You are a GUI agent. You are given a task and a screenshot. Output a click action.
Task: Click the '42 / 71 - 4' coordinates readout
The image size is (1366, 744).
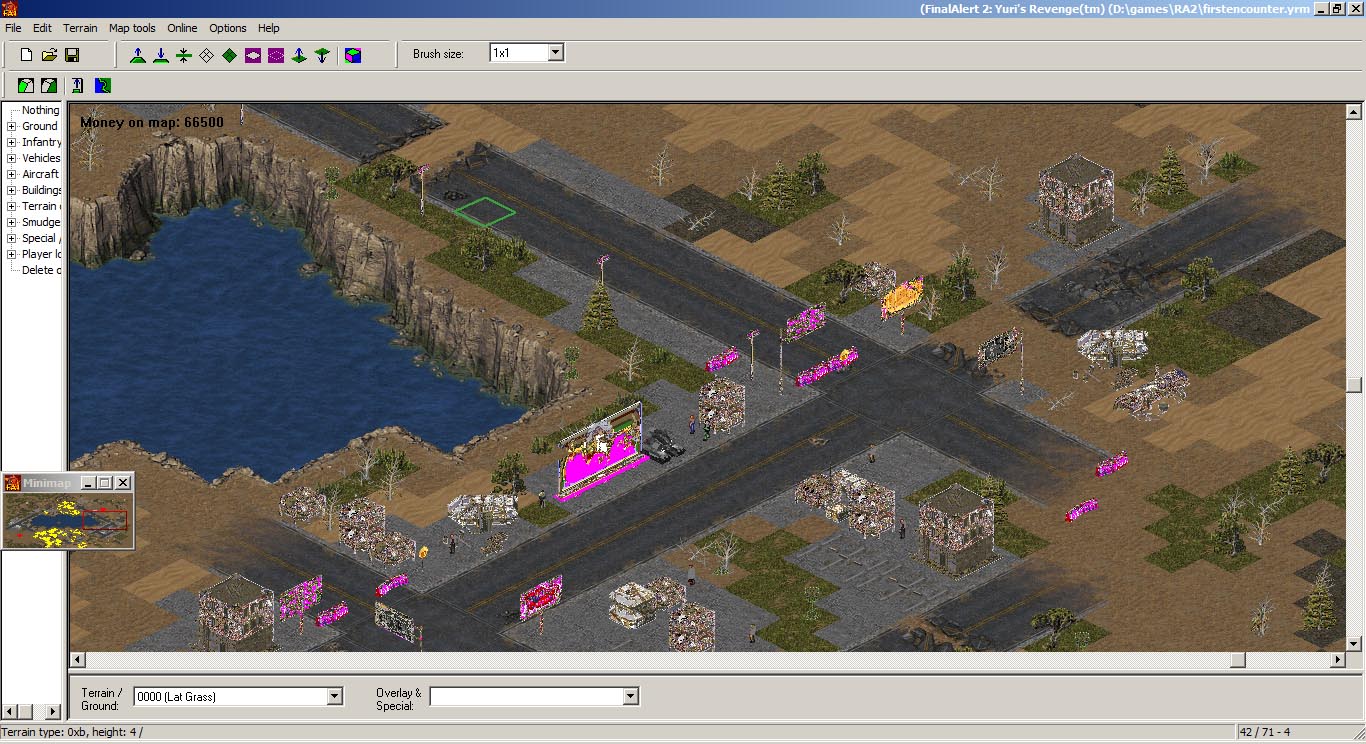click(x=1266, y=733)
